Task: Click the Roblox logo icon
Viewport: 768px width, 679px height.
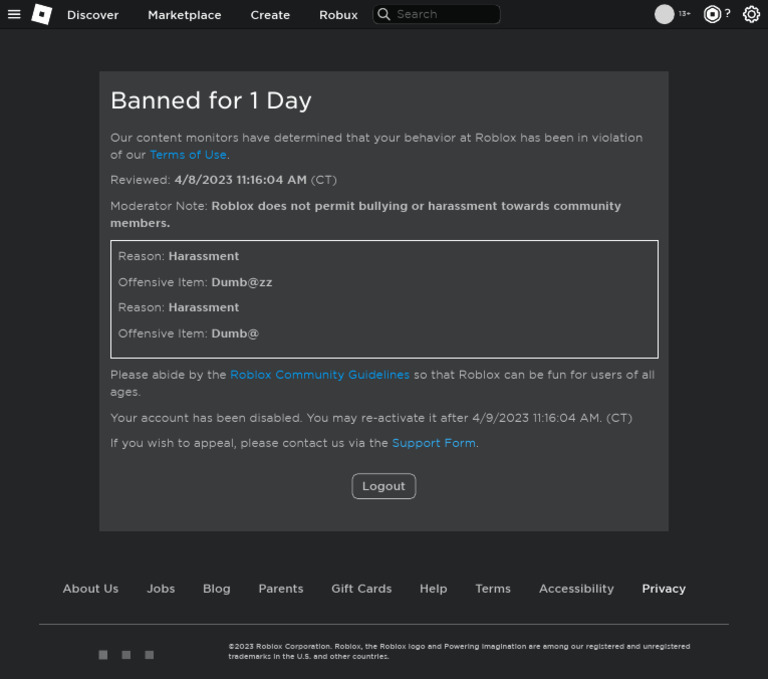Action: 42,14
